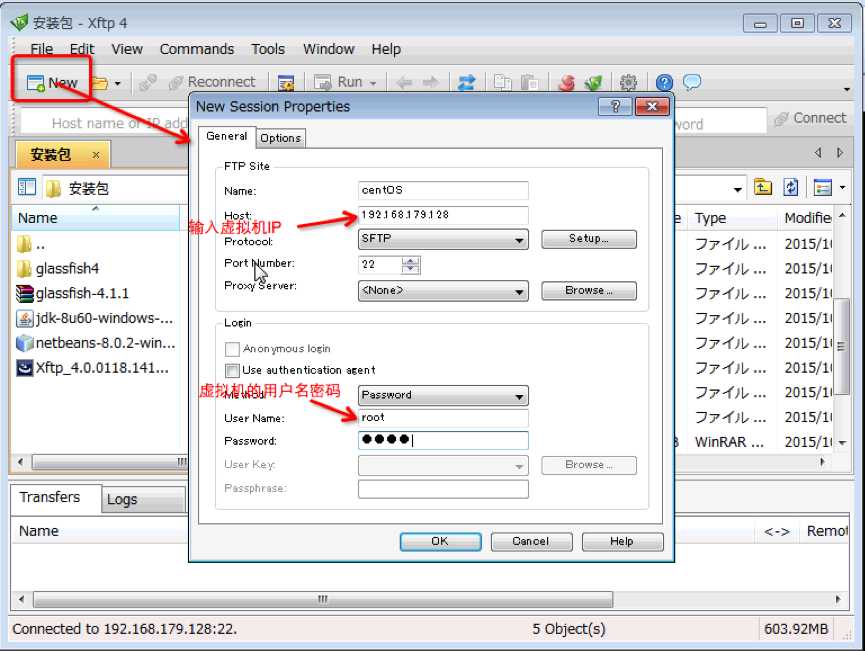This screenshot has width=865, height=651.
Task: Click the blue transfer arrows toolbar icon
Action: pyautogui.click(x=466, y=83)
